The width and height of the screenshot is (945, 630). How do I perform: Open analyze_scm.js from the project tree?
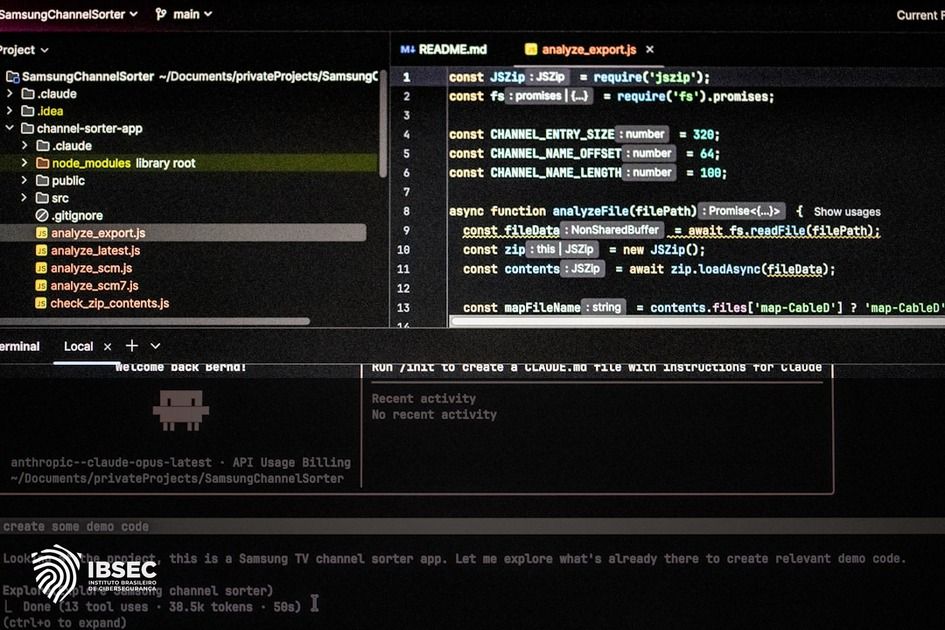click(x=91, y=268)
